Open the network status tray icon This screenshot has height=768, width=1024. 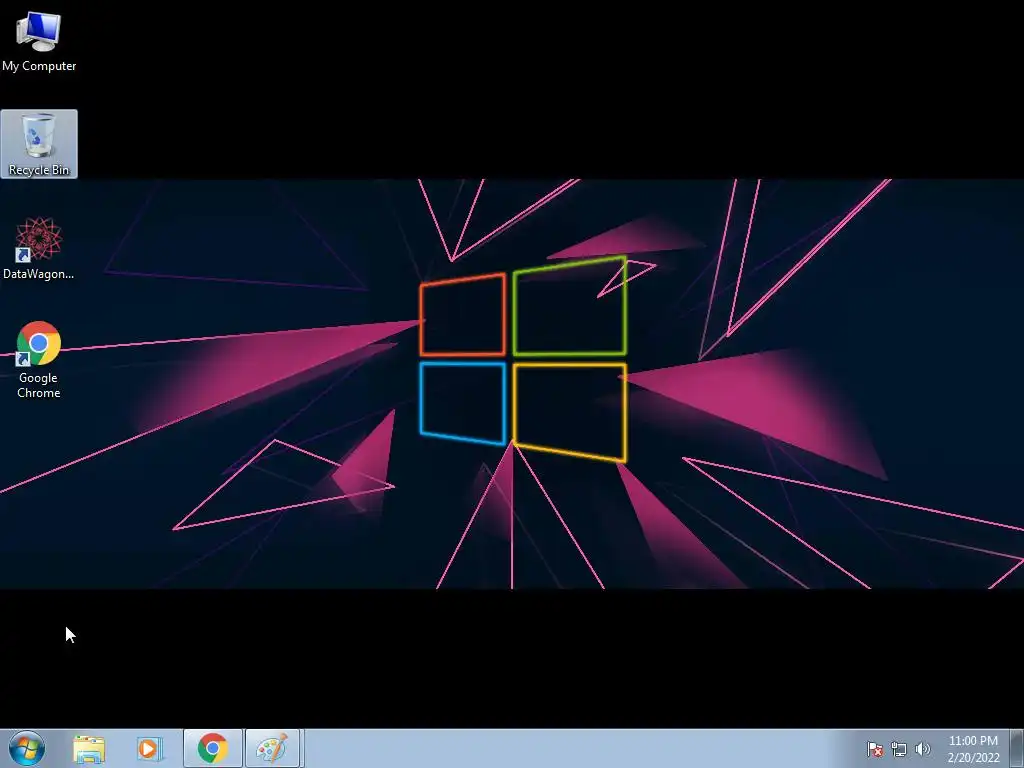[899, 749]
